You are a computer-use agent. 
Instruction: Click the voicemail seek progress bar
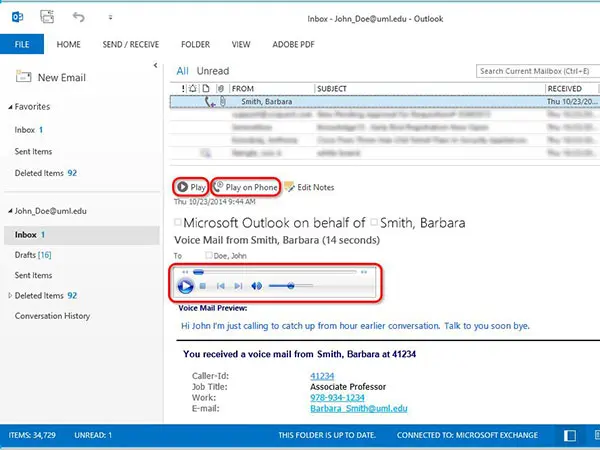click(275, 272)
